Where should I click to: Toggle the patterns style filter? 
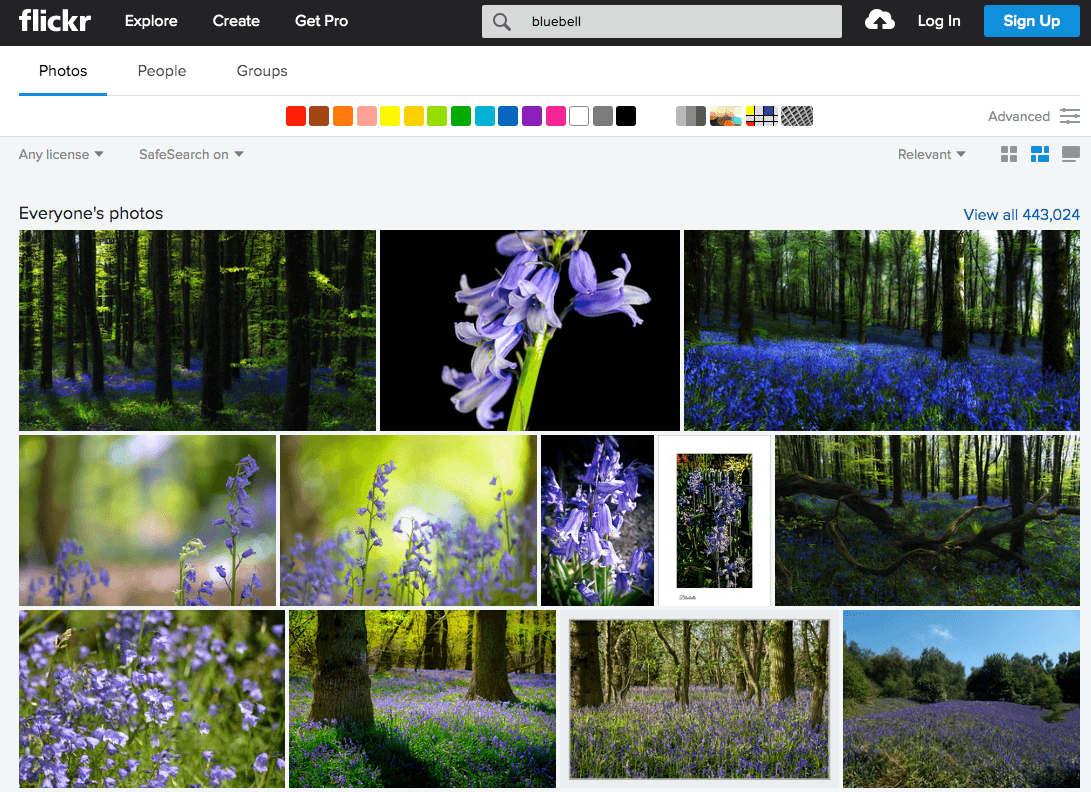coord(797,116)
